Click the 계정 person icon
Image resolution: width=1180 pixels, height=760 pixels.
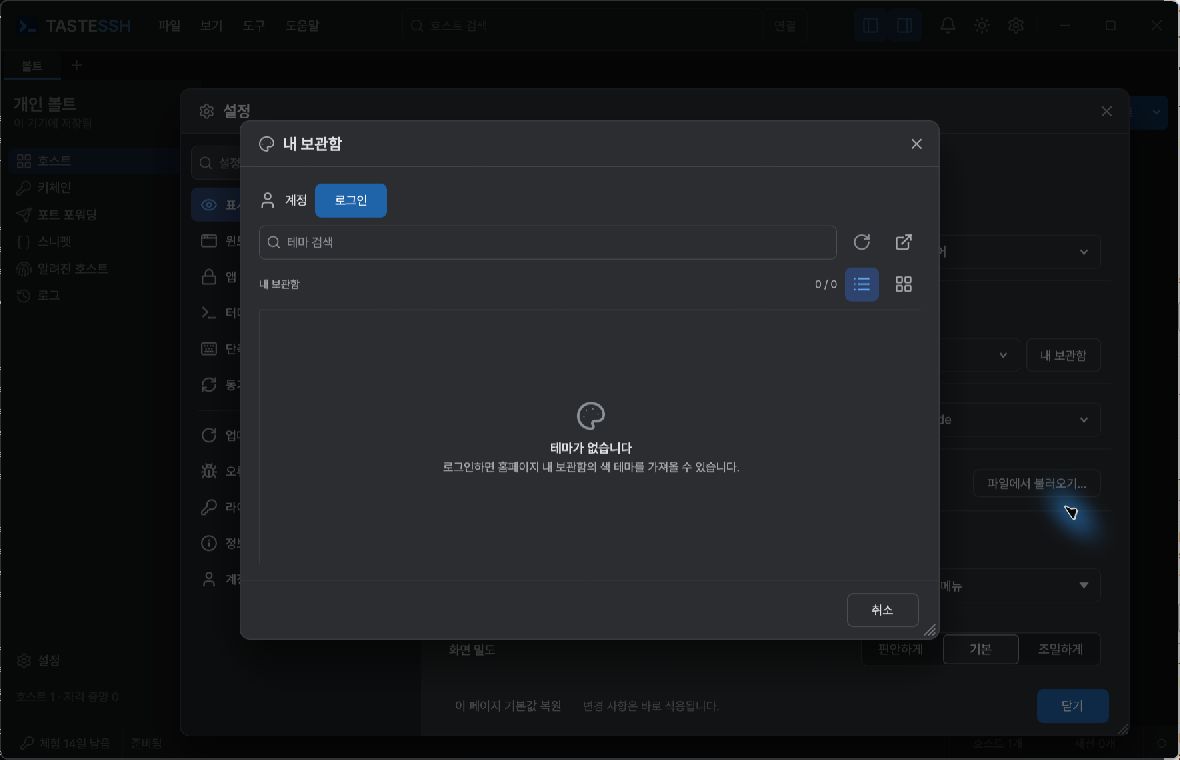click(267, 200)
